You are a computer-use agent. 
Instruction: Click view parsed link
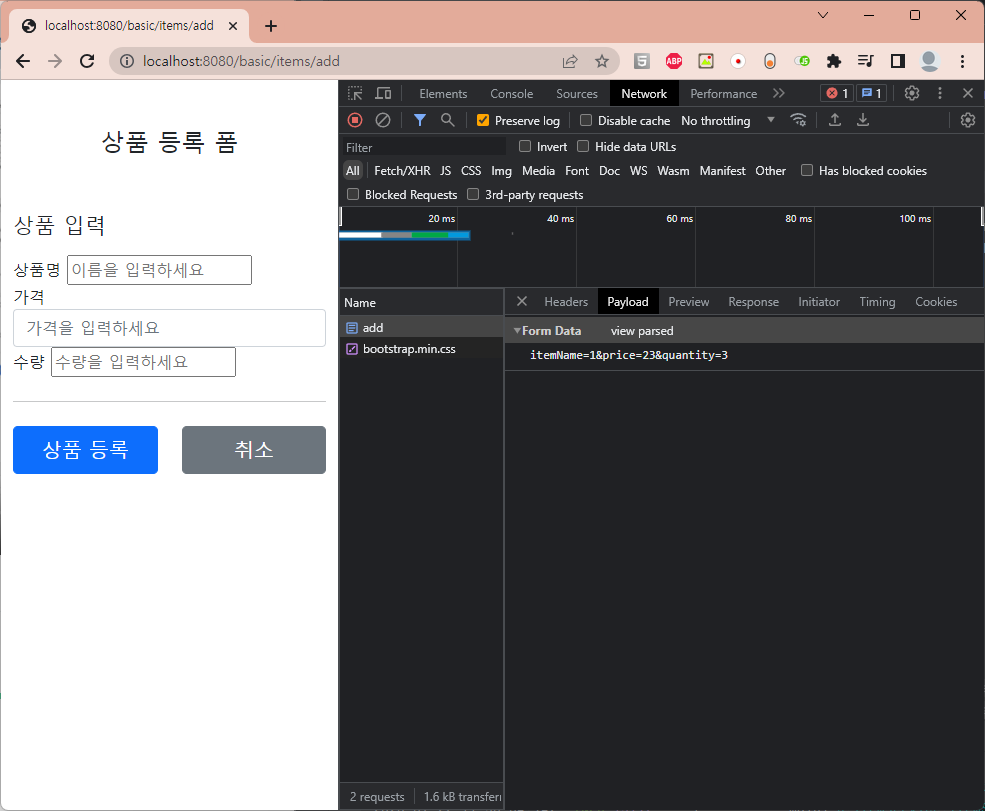(642, 330)
